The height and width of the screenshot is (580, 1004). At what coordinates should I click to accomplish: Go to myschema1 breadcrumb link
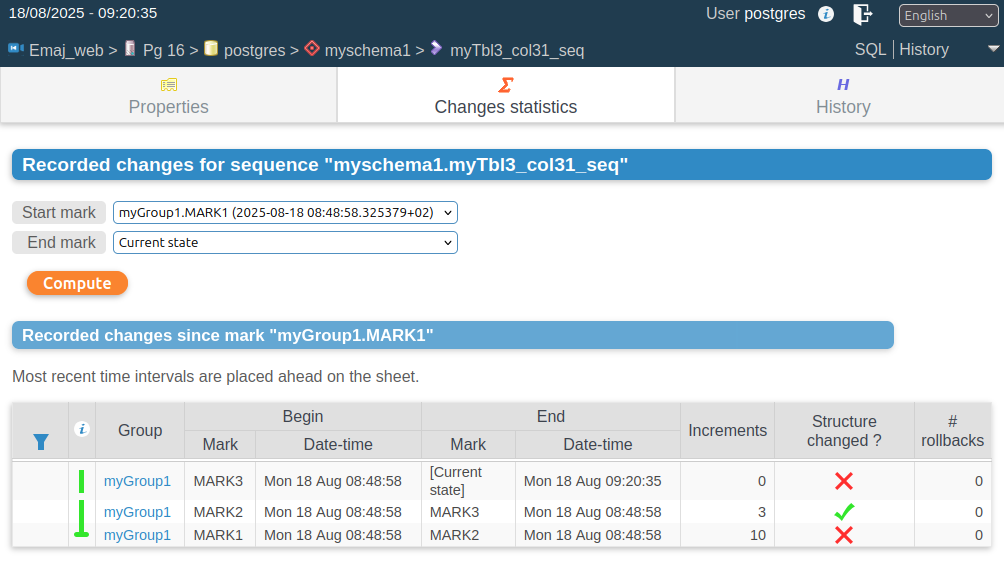coord(367,51)
